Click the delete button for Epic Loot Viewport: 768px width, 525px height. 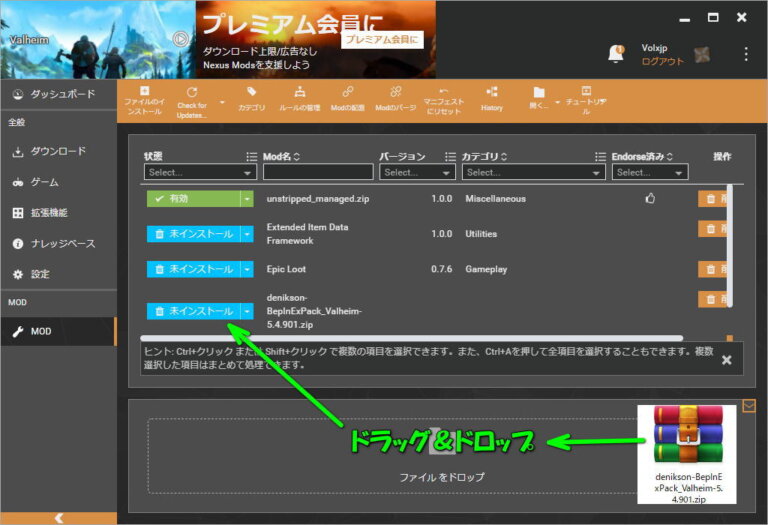coord(713,269)
